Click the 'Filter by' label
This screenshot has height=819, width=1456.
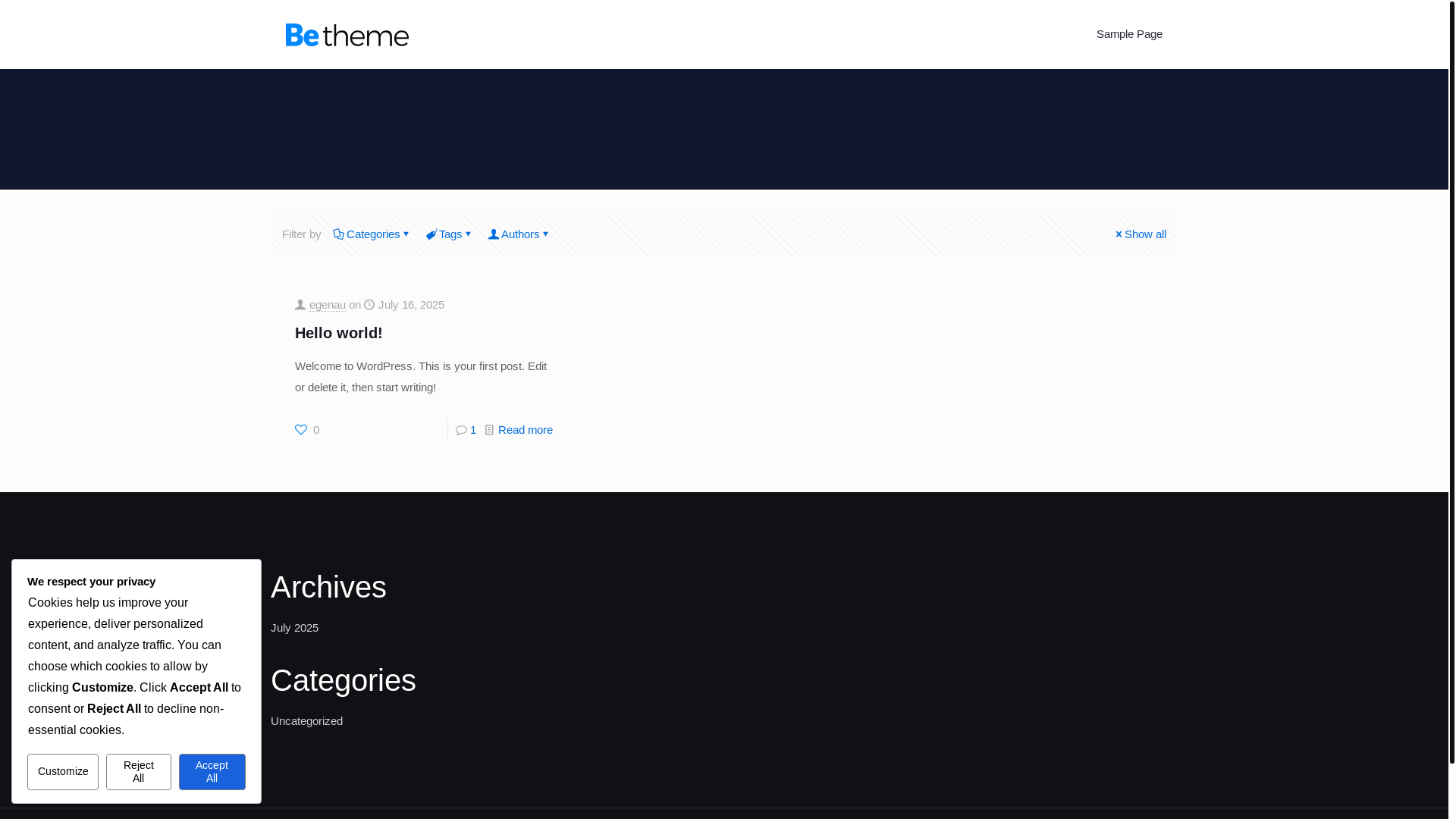pos(301,234)
